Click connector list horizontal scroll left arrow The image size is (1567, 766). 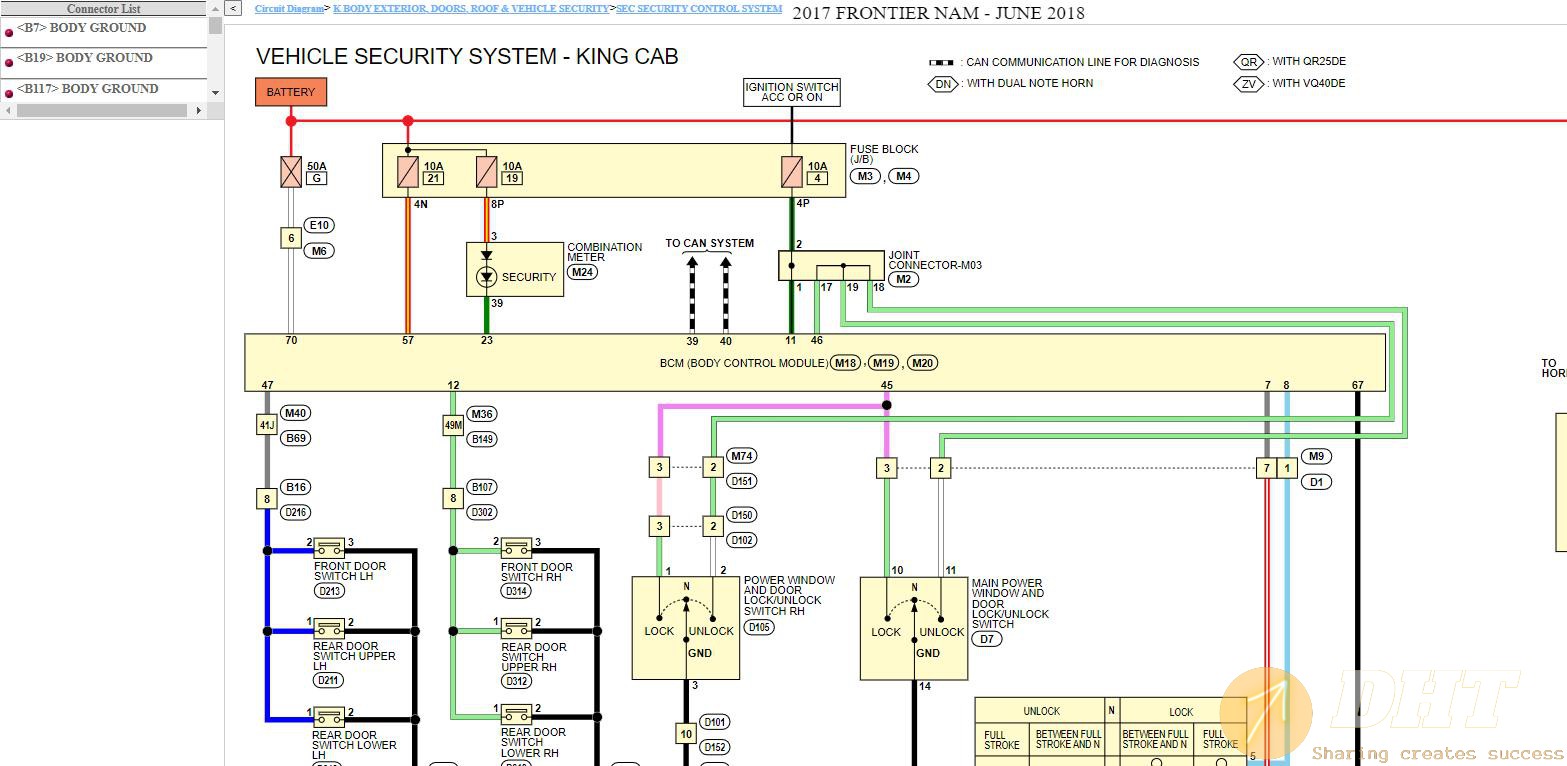(7, 110)
